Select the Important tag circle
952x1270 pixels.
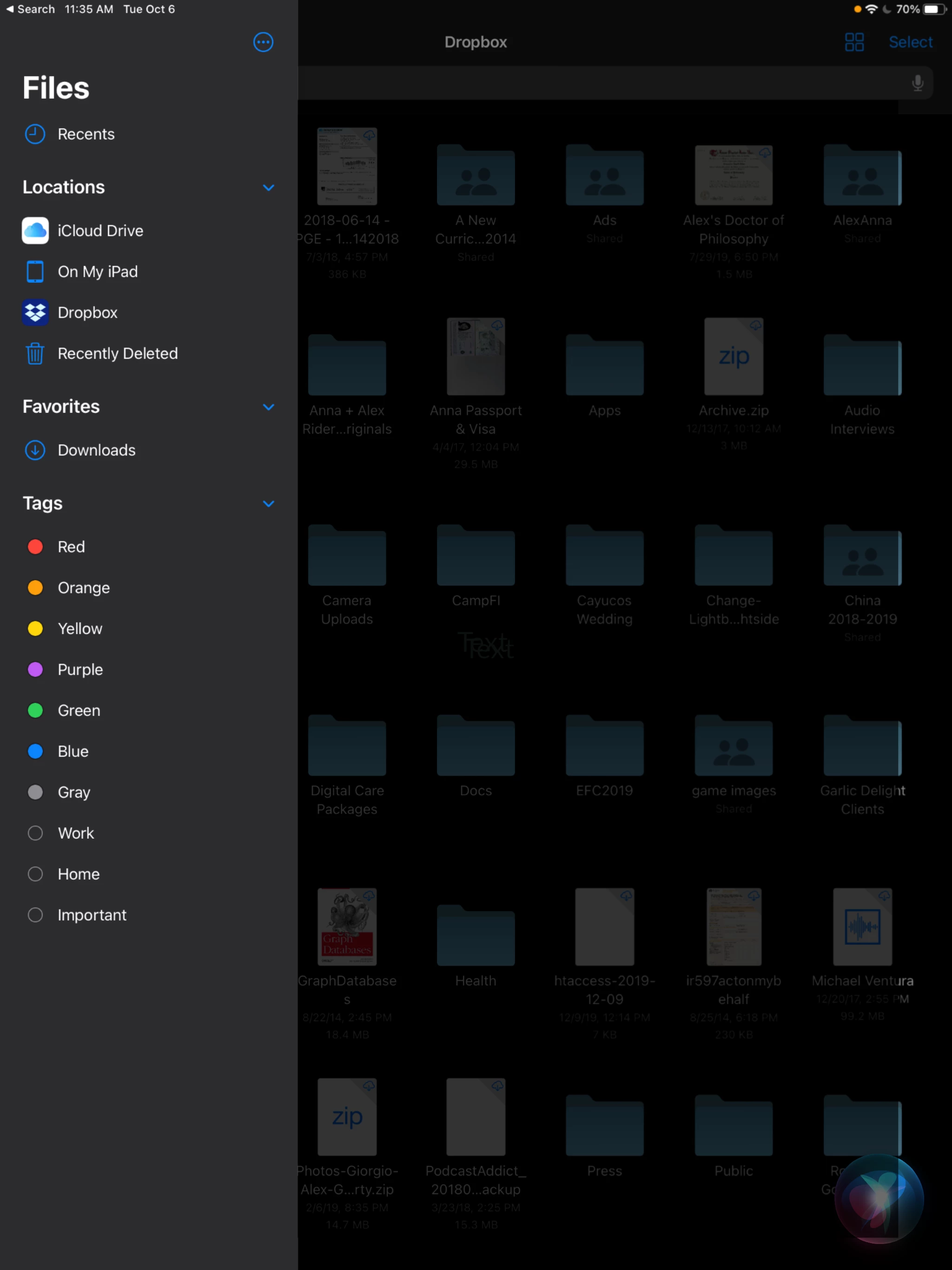[x=35, y=914]
